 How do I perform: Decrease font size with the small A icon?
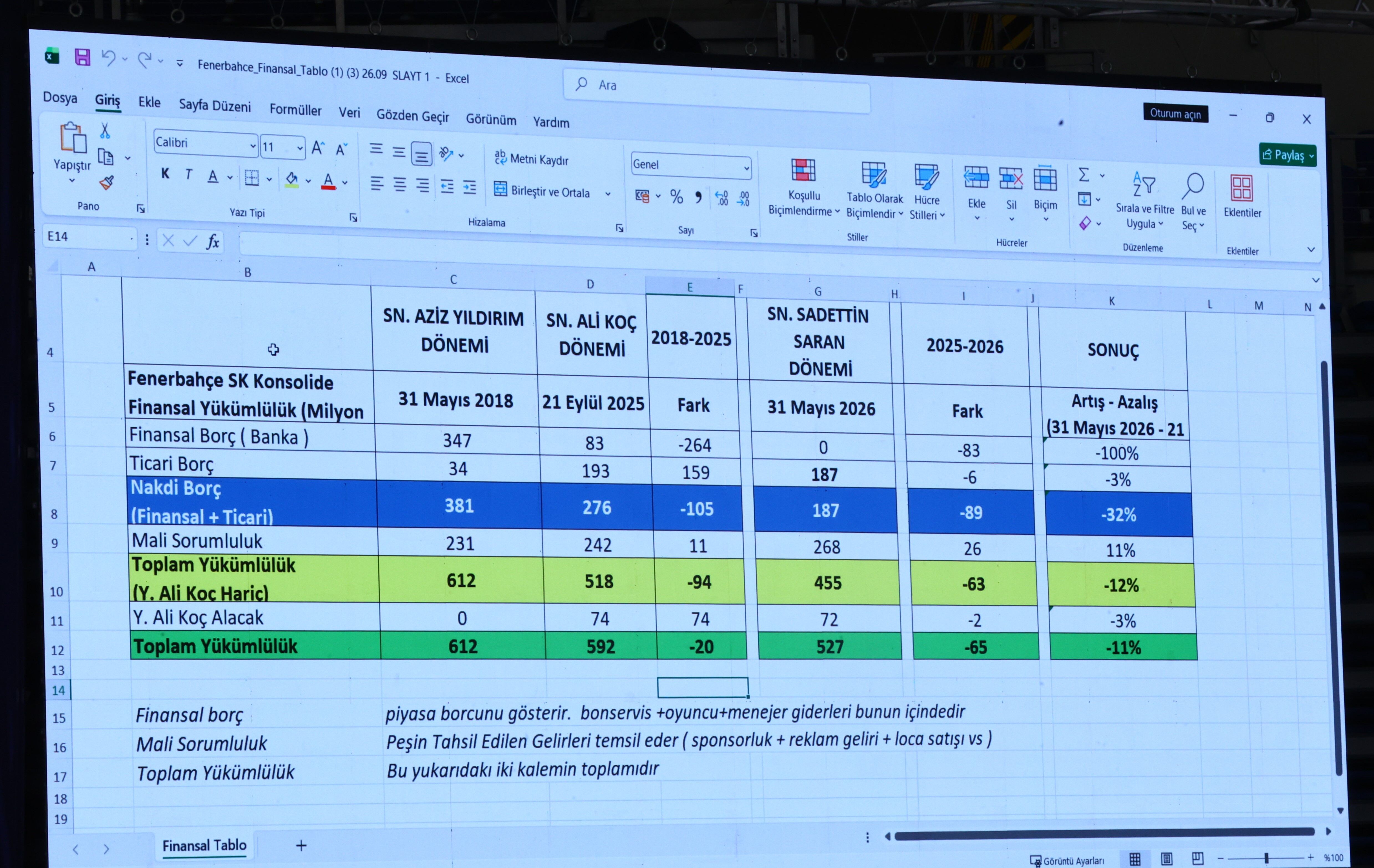pyautogui.click(x=341, y=149)
